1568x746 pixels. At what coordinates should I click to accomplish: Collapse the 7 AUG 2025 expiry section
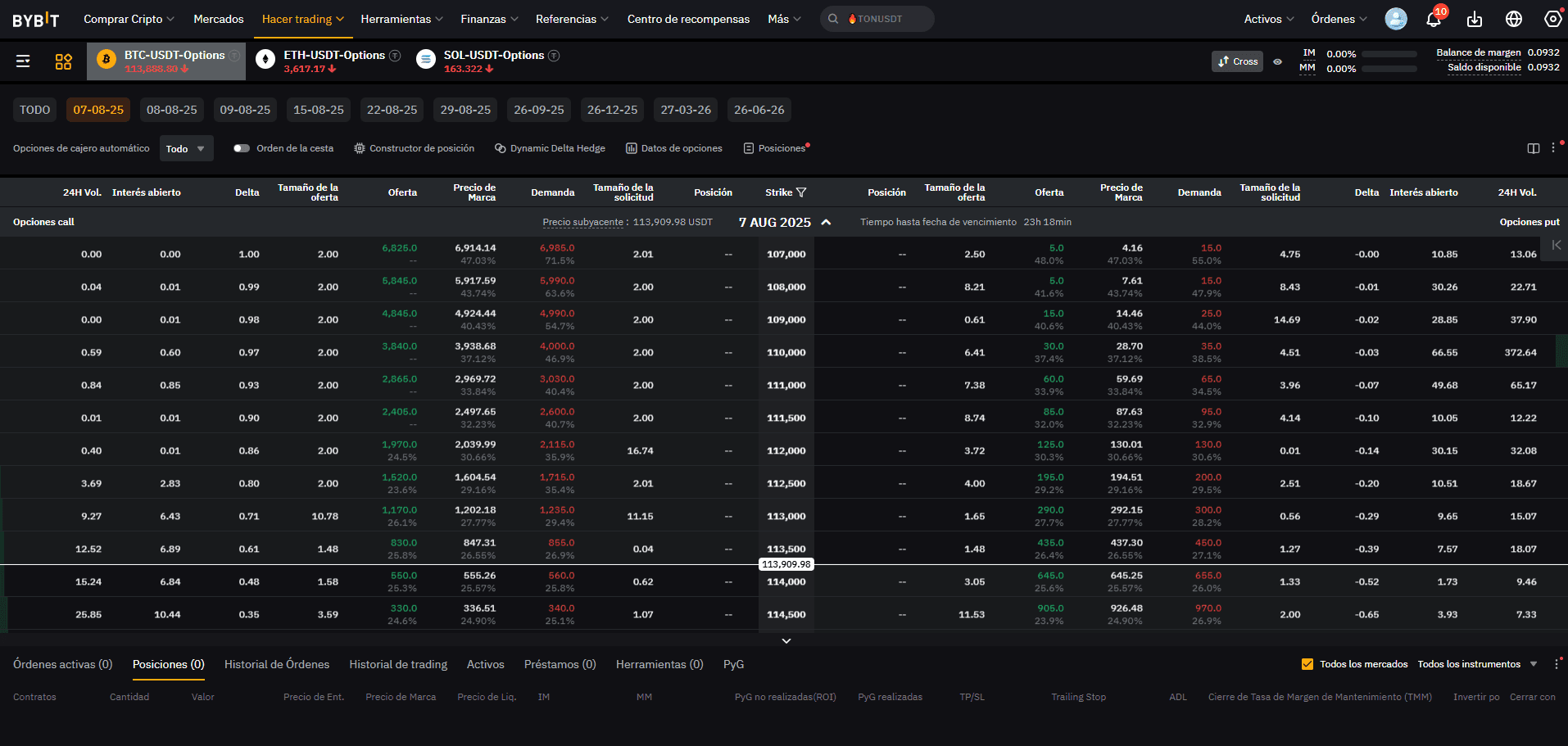pos(826,222)
